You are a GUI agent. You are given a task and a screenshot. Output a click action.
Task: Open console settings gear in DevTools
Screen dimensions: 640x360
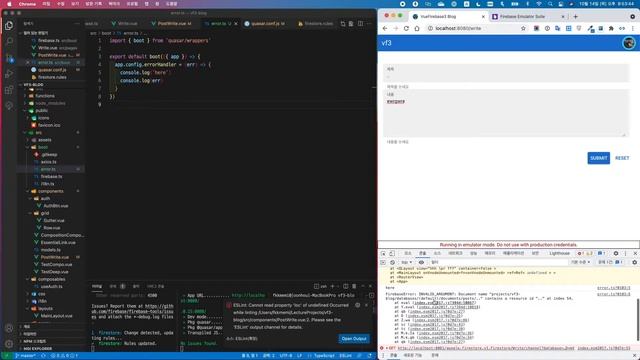click(x=634, y=262)
